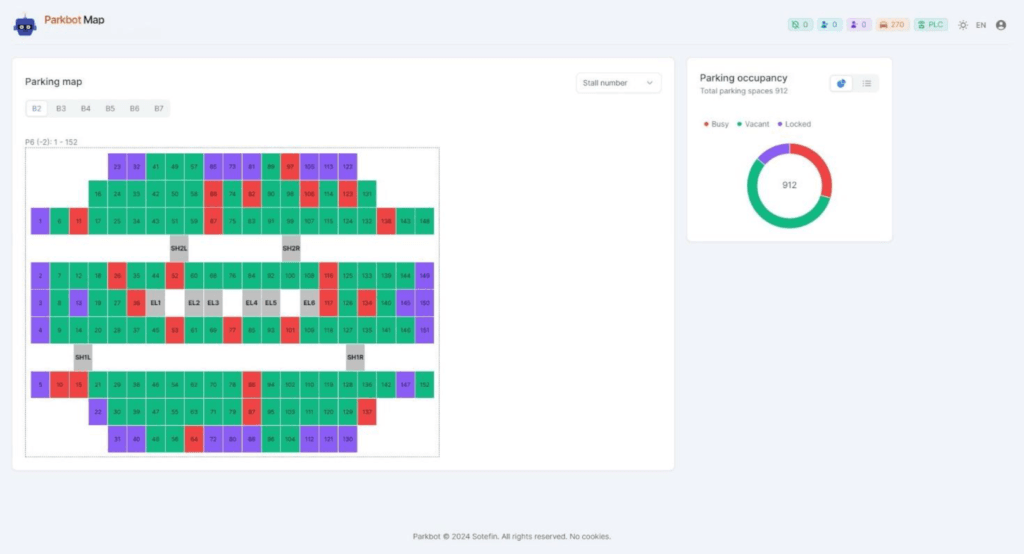Select busy stall 77

coord(232,330)
